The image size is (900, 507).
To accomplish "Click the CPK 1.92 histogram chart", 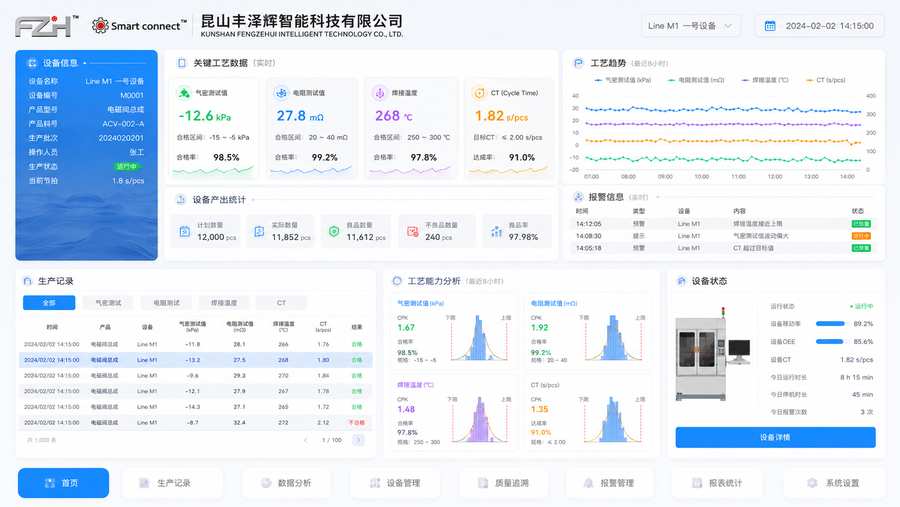I will (614, 338).
